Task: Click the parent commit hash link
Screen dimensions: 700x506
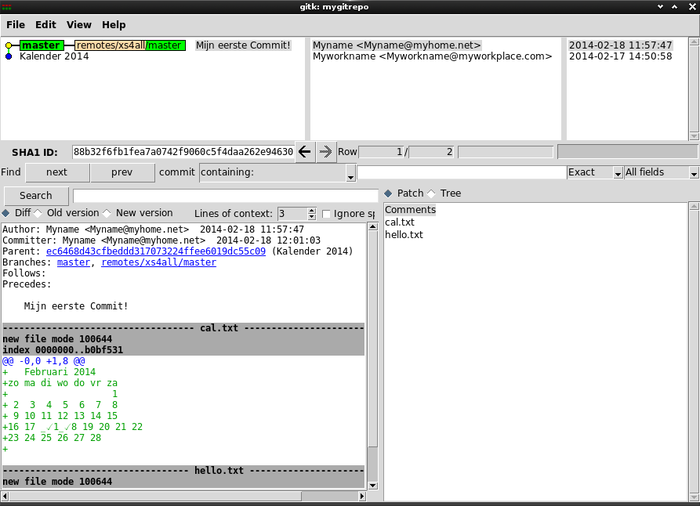Action: click(x=156, y=252)
